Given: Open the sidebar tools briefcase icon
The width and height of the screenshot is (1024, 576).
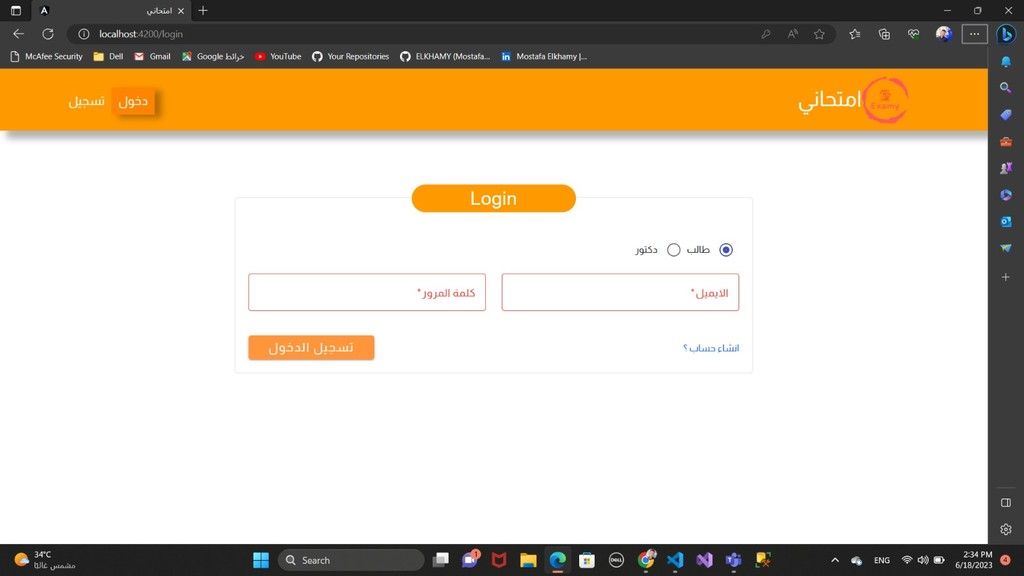Looking at the screenshot, I should click(1006, 141).
